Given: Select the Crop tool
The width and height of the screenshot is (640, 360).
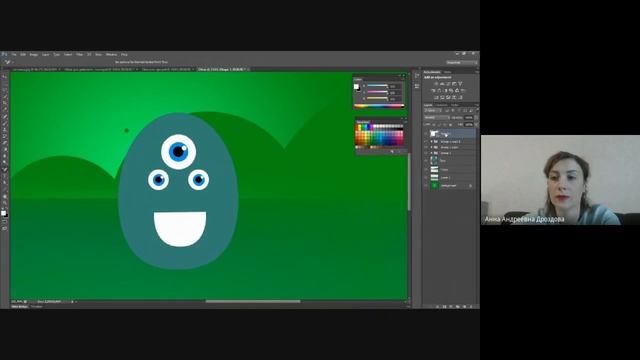Looking at the screenshot, I should click(4, 102).
